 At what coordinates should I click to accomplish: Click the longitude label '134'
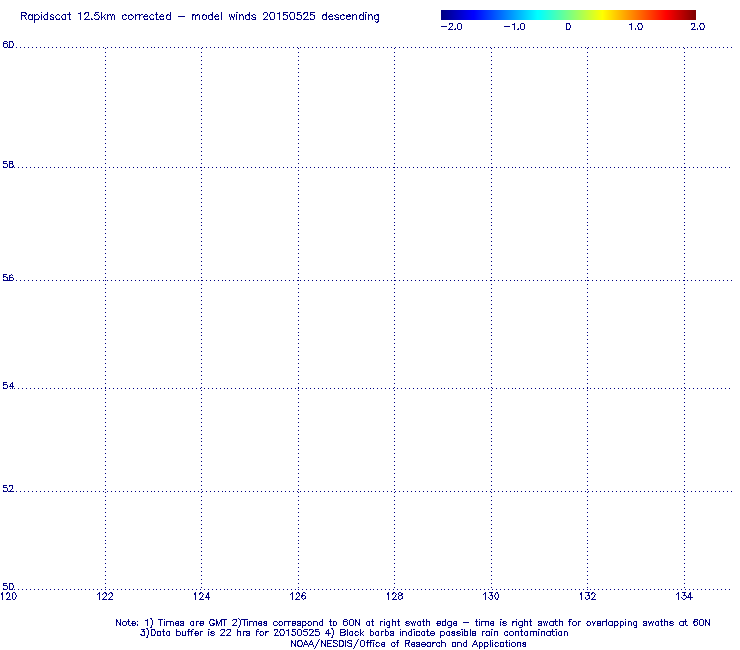point(684,596)
